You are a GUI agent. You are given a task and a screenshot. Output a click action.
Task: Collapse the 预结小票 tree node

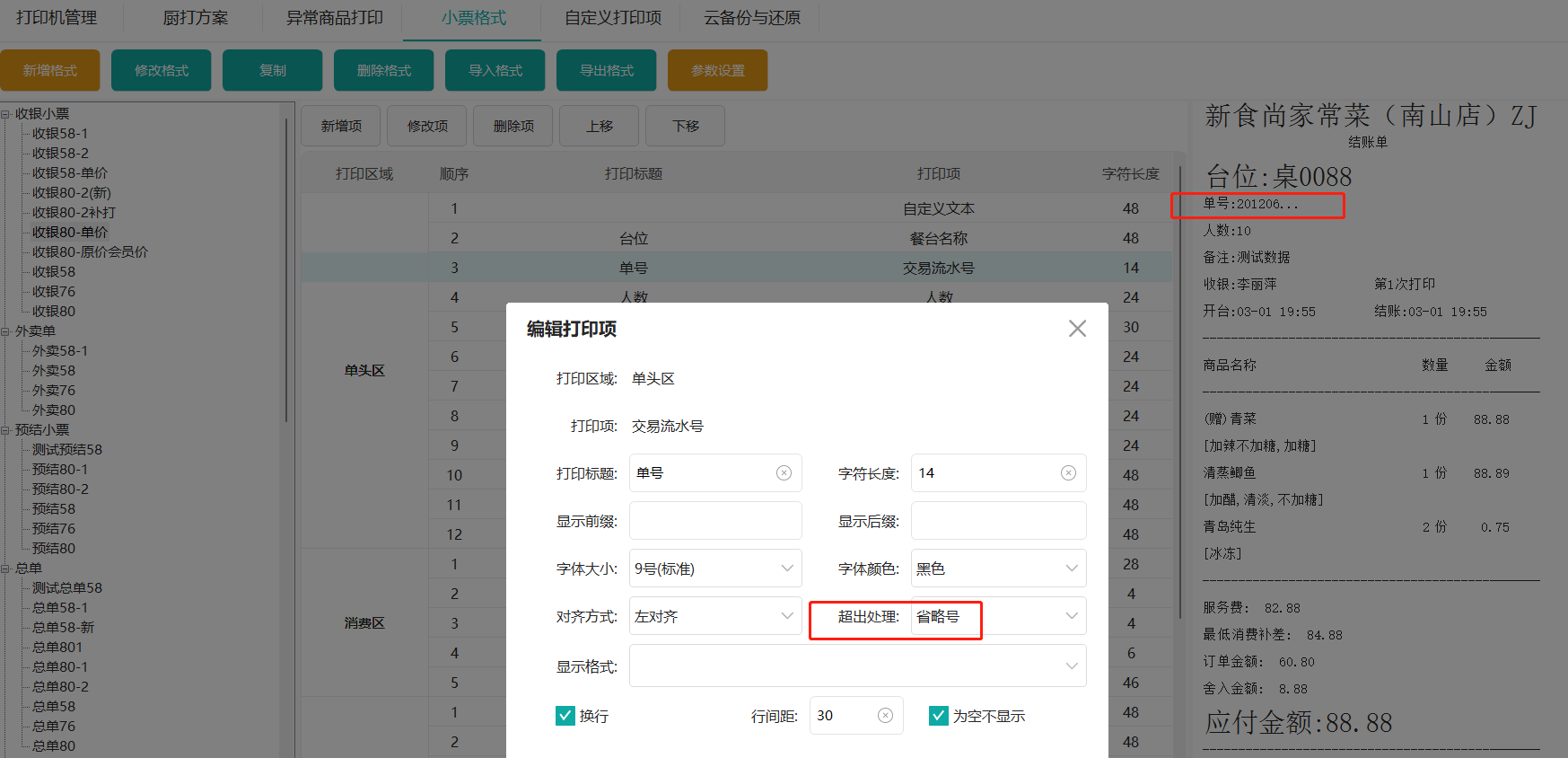pos(5,430)
